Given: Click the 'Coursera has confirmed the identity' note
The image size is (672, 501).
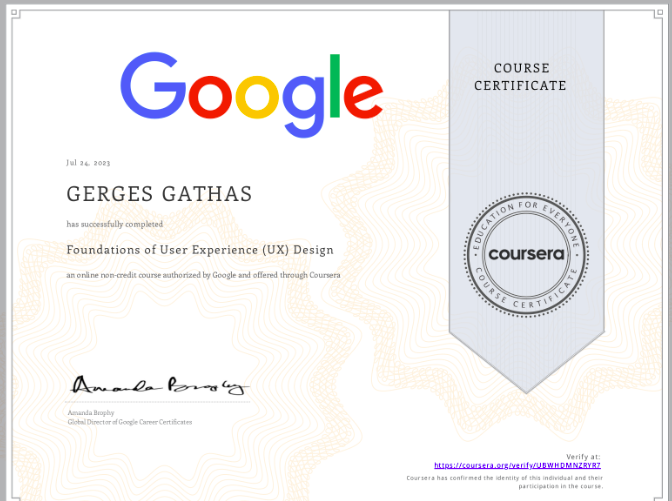Looking at the screenshot, I should pos(504,482).
